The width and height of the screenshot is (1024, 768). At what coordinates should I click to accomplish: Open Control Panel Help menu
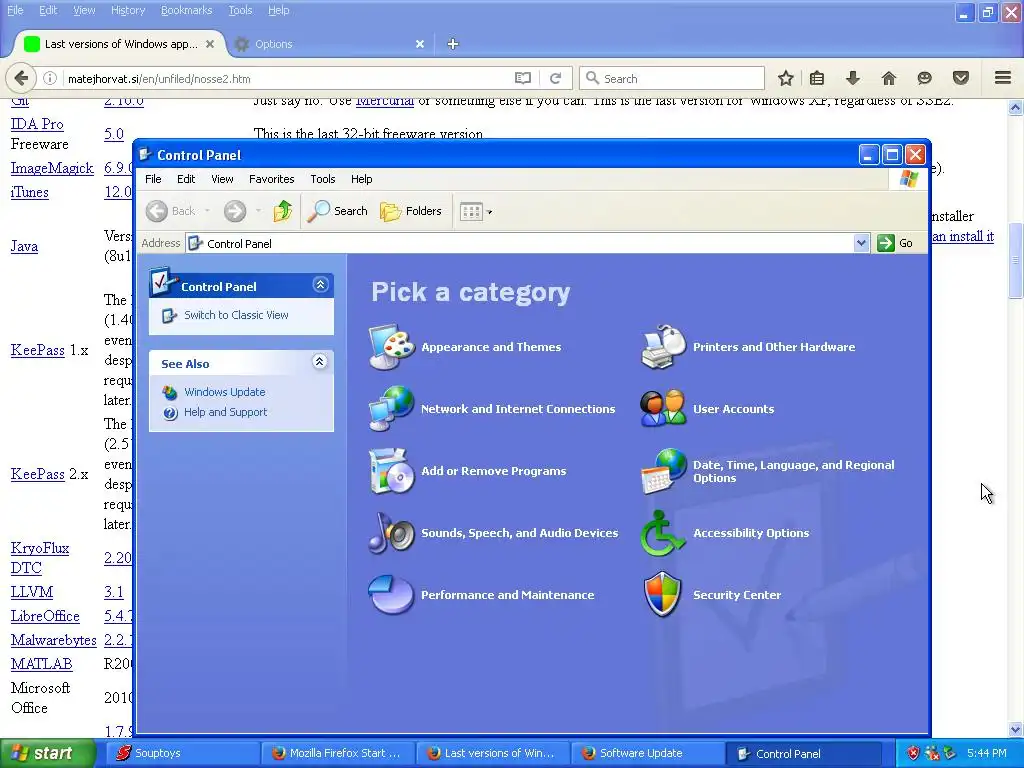pyautogui.click(x=361, y=179)
